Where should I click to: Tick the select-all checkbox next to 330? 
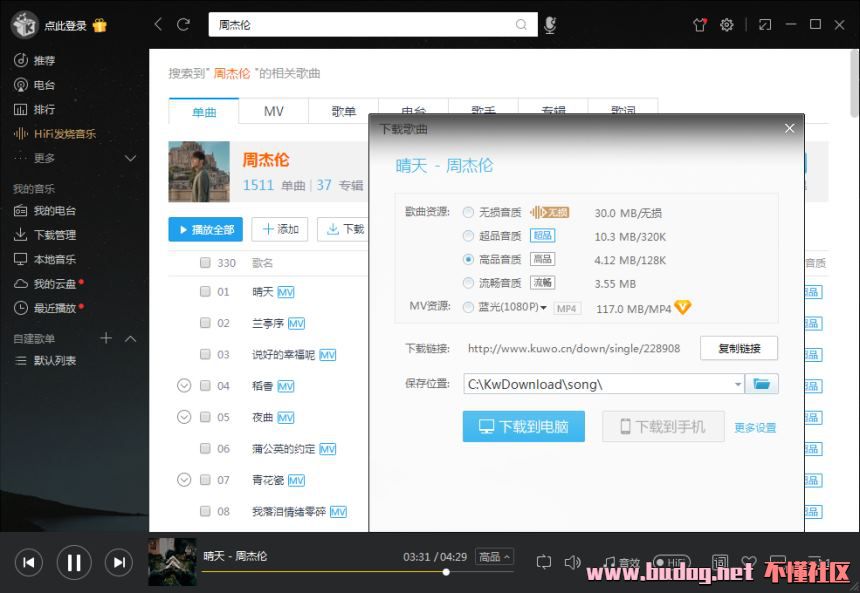tap(205, 263)
